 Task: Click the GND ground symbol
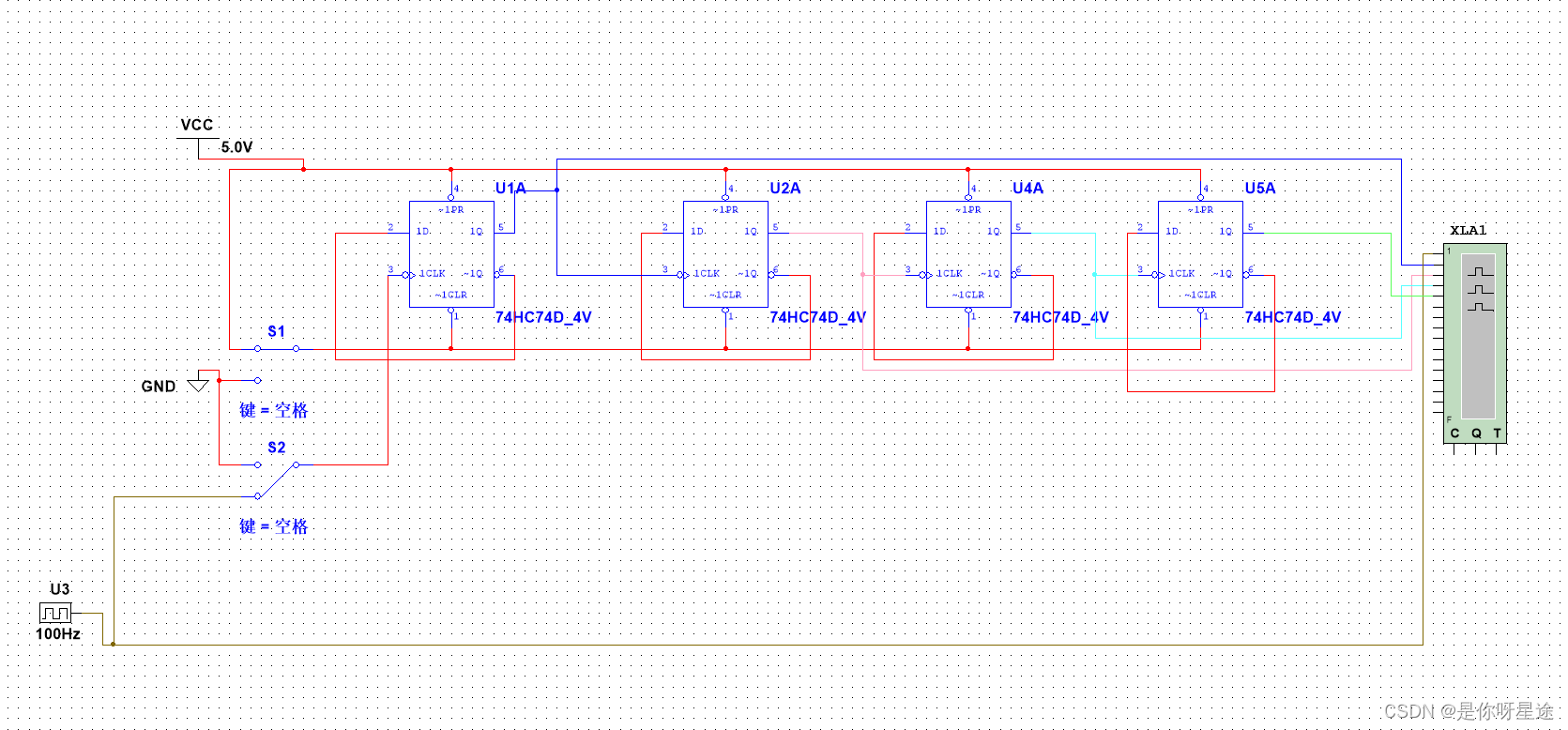(x=198, y=385)
